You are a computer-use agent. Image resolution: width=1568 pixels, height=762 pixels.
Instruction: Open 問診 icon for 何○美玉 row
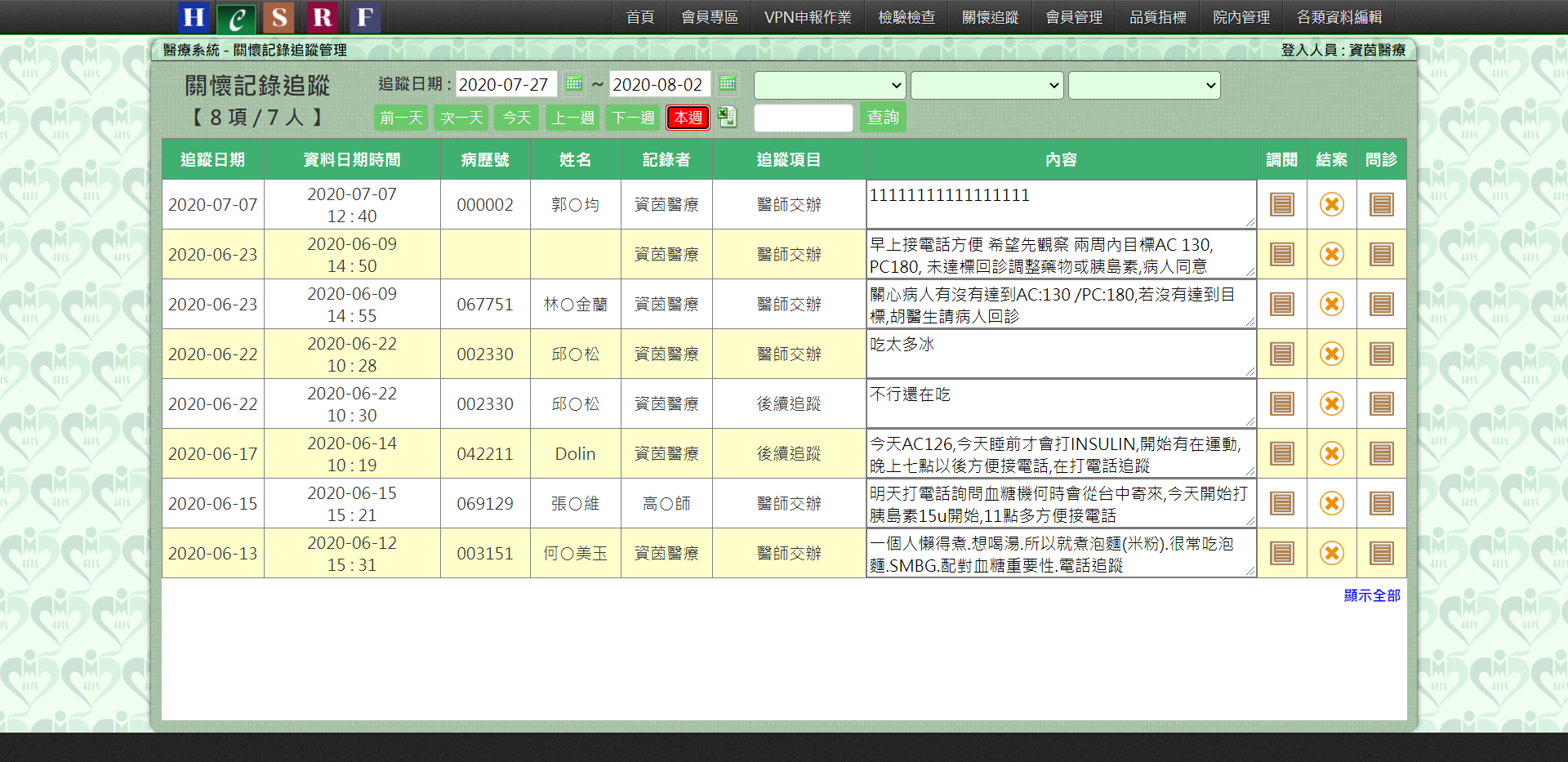pyautogui.click(x=1382, y=553)
